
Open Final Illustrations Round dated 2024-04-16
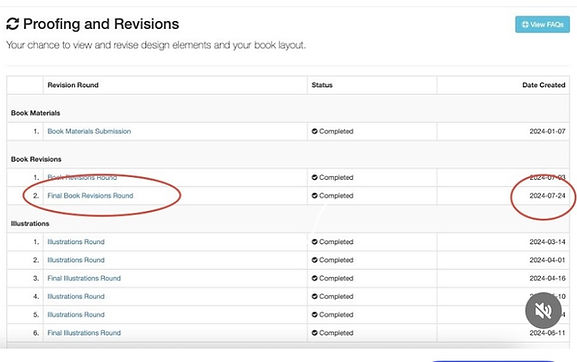[84, 278]
